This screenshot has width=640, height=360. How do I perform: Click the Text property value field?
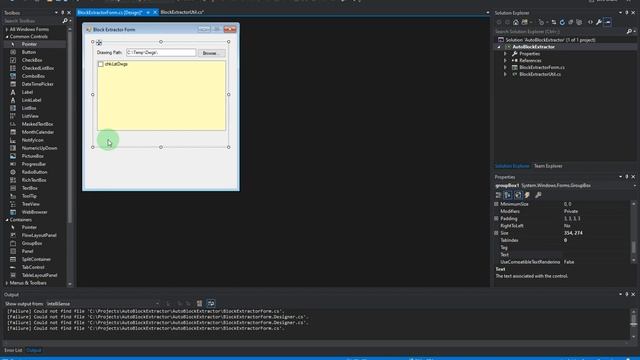click(596, 255)
